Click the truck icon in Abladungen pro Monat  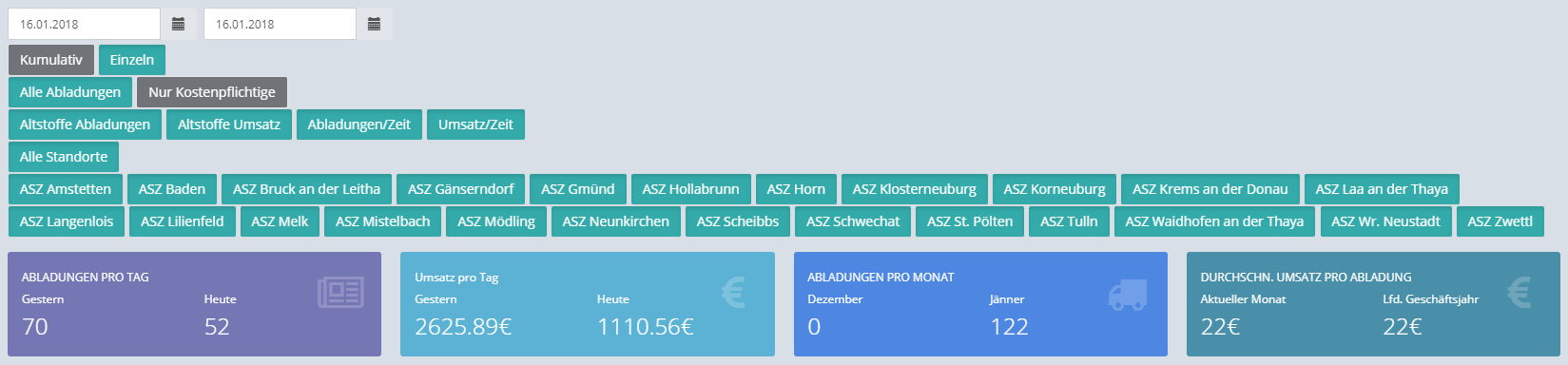pyautogui.click(x=1128, y=294)
